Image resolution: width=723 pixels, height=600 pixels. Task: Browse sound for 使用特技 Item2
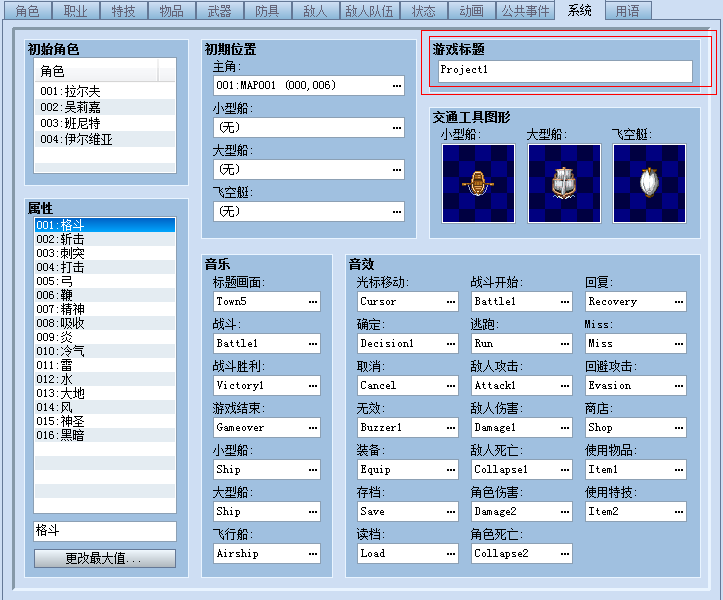pos(678,511)
